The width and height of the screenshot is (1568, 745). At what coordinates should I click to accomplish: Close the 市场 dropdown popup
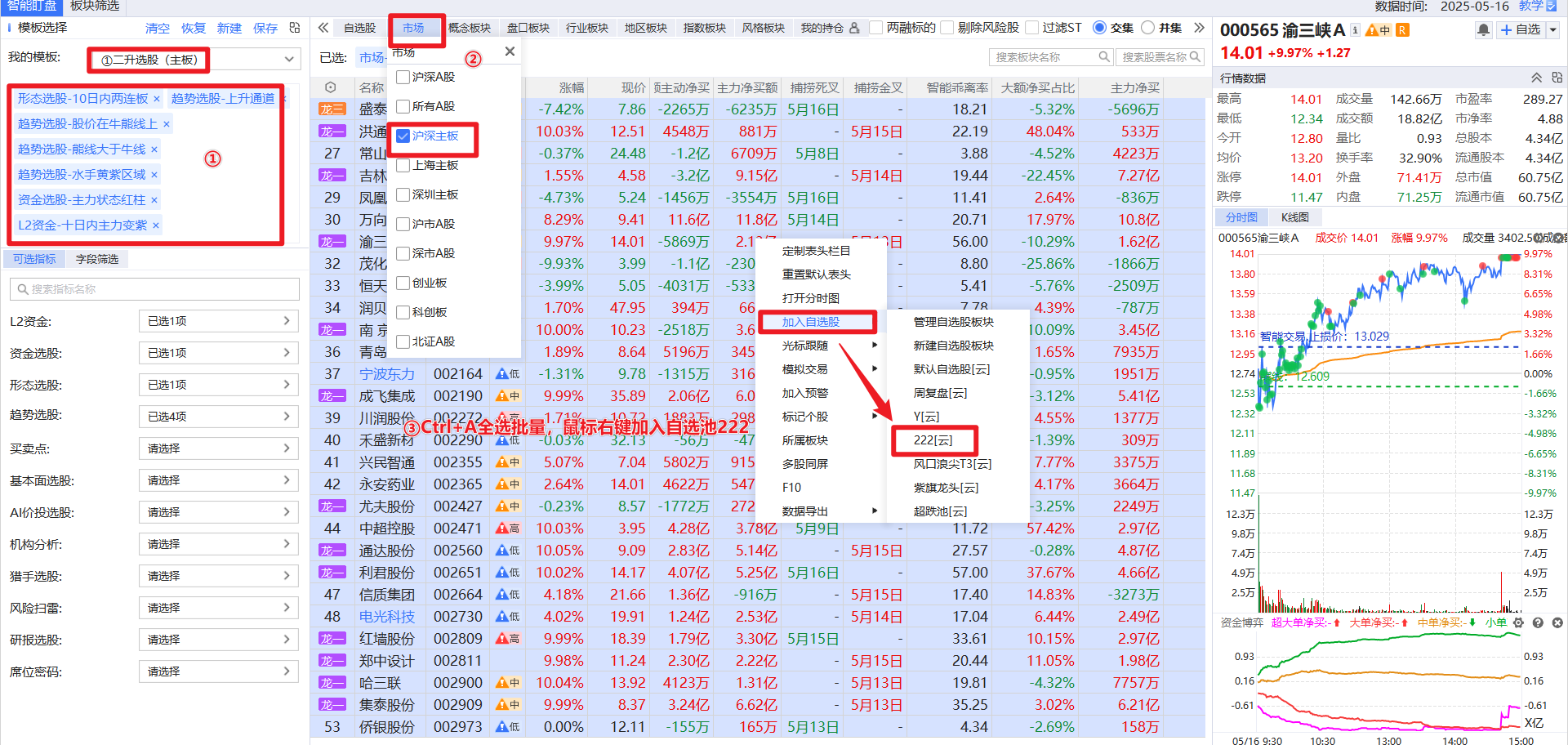(510, 51)
